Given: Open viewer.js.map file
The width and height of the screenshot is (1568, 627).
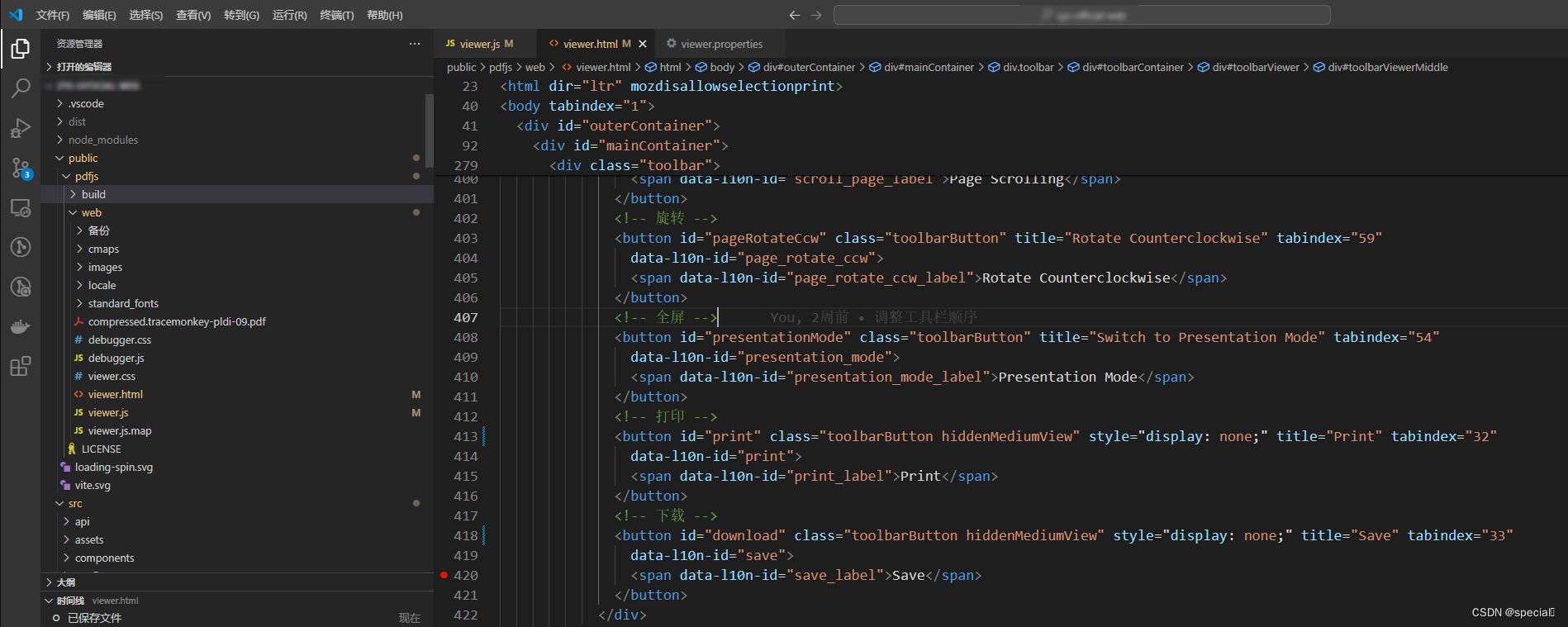Looking at the screenshot, I should coord(237,430).
